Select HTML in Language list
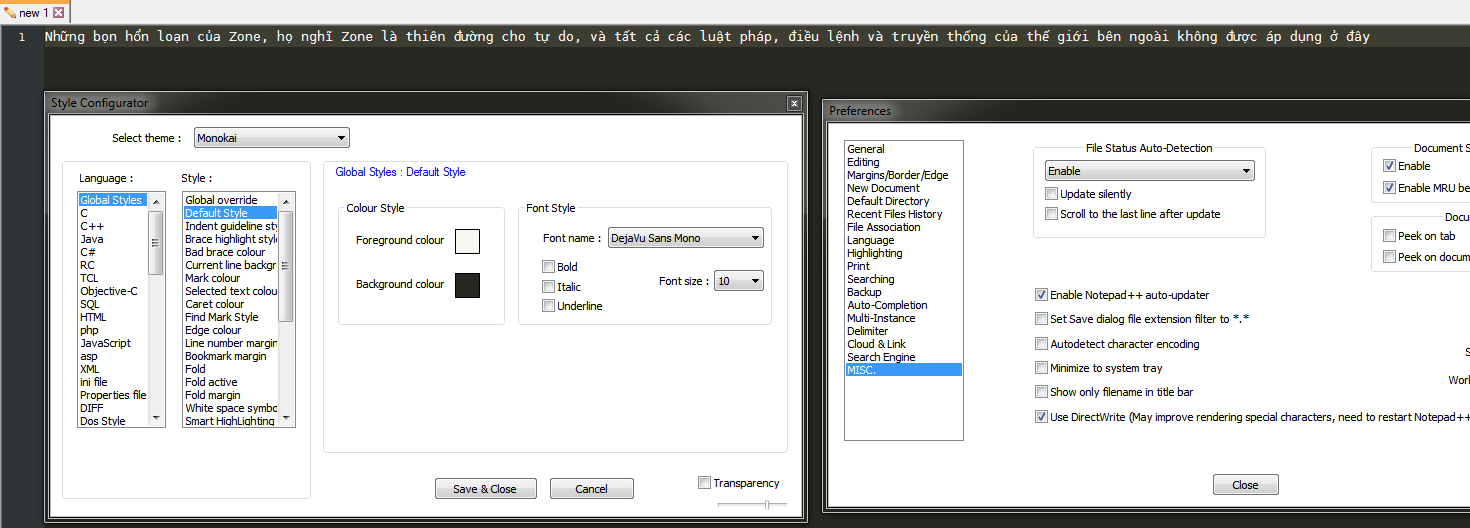1470x528 pixels. [93, 317]
